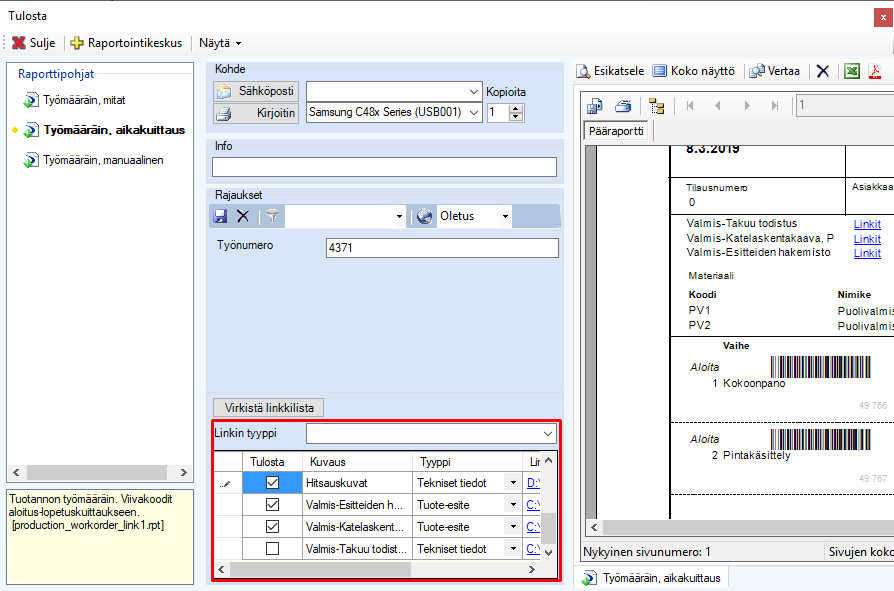
Task: Click into the Info text field
Action: pos(384,167)
